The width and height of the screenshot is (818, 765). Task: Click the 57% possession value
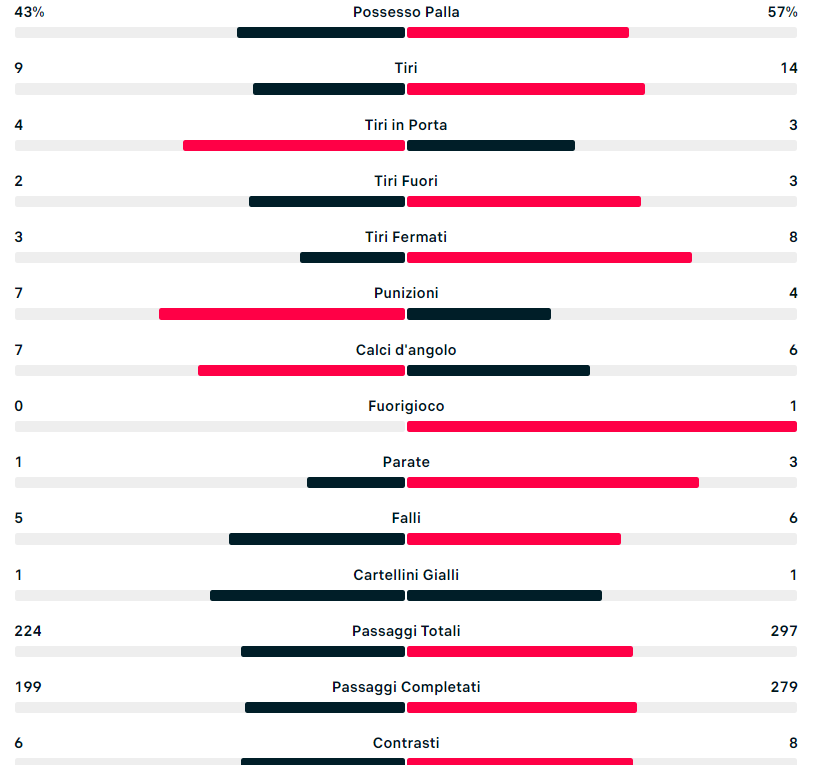(782, 12)
